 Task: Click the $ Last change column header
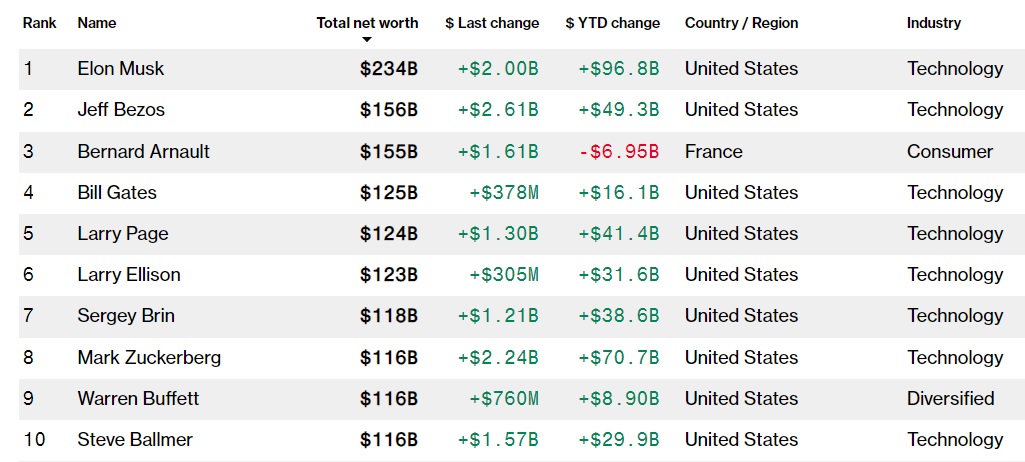(x=492, y=22)
